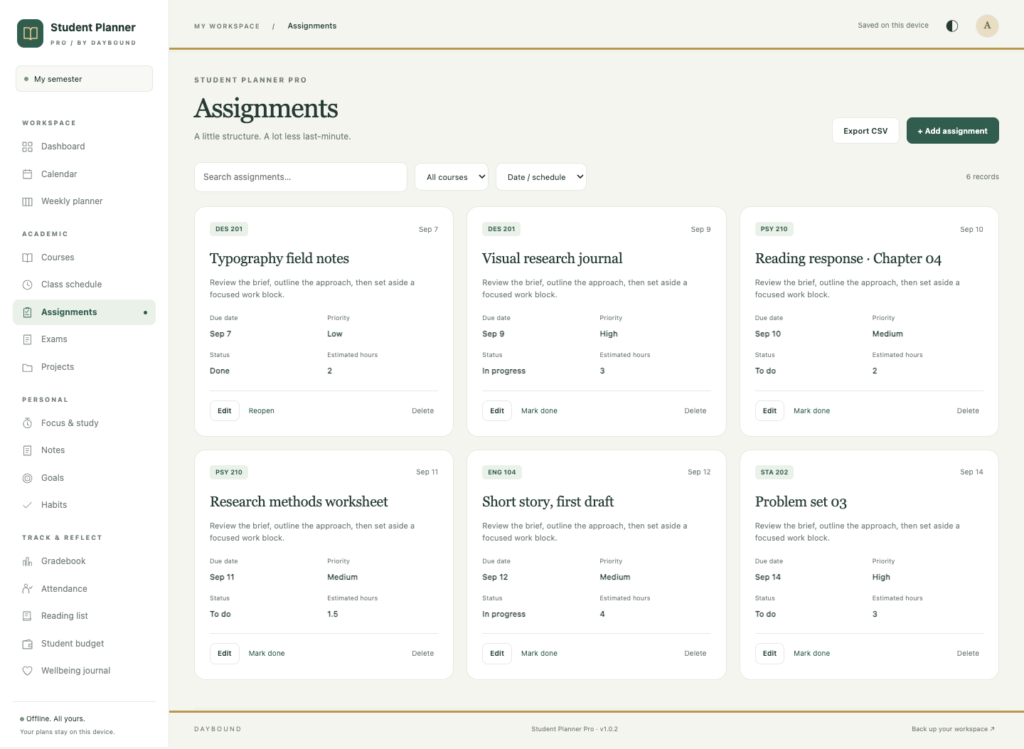1024x749 pixels.
Task: Open the My semester workspace selector
Action: [84, 79]
